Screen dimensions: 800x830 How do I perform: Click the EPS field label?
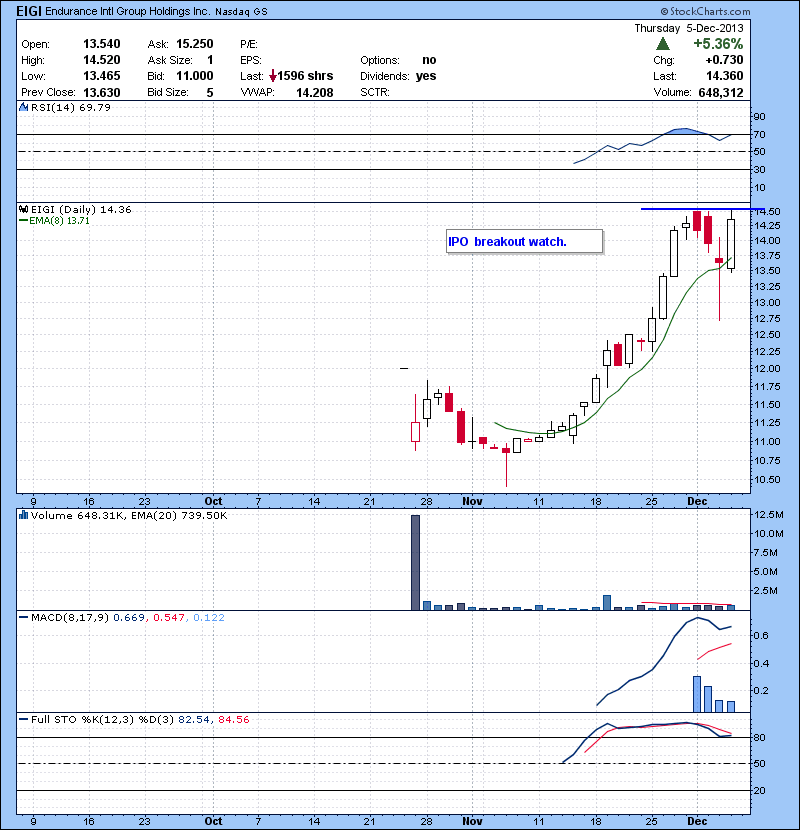(x=251, y=60)
